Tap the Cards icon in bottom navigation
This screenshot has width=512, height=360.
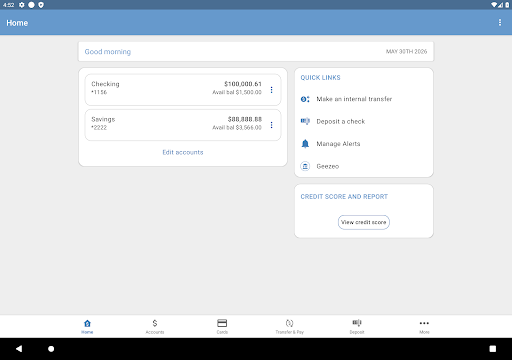(x=222, y=323)
